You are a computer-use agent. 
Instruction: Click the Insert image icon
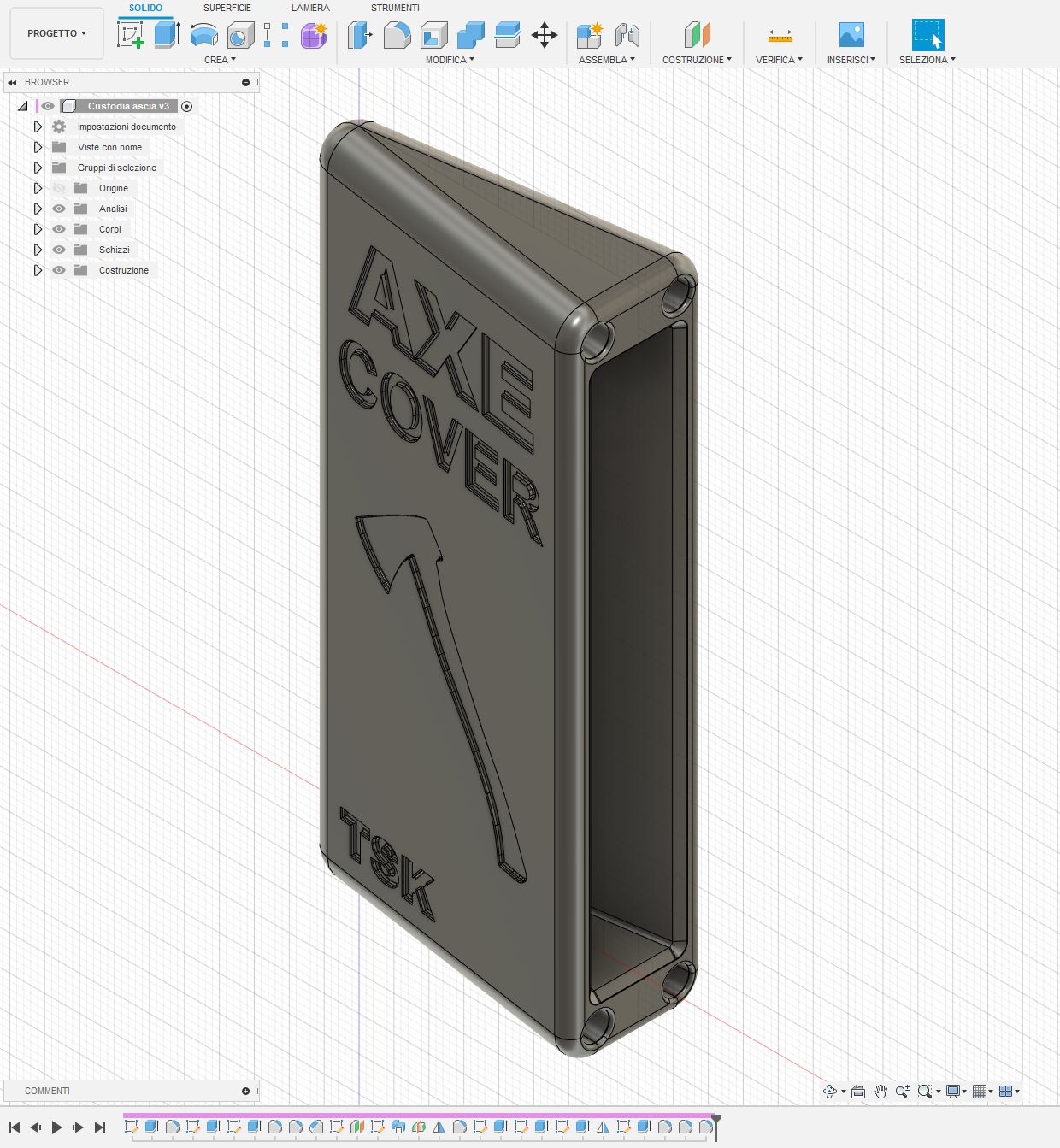[x=851, y=35]
